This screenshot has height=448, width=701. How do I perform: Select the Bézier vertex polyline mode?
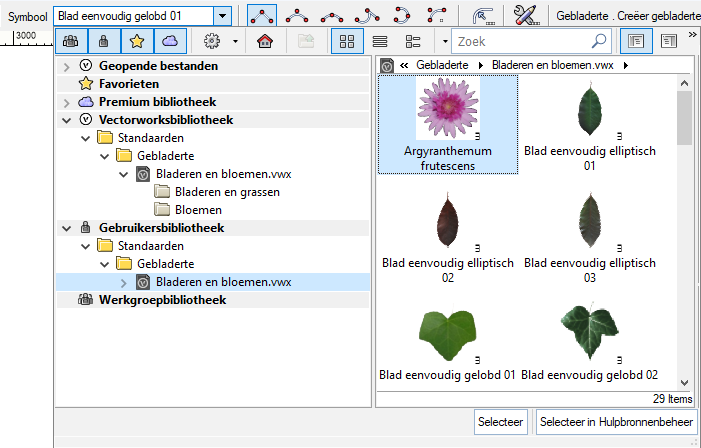coord(297,16)
